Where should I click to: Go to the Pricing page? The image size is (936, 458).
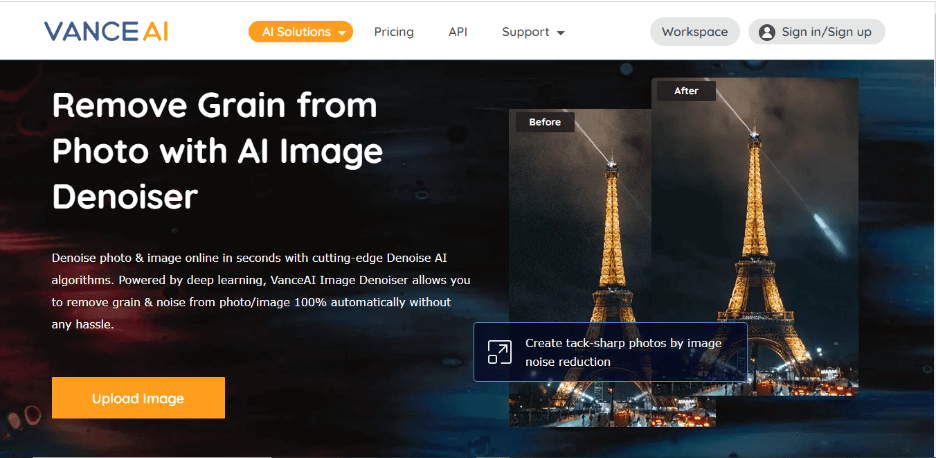tap(393, 32)
